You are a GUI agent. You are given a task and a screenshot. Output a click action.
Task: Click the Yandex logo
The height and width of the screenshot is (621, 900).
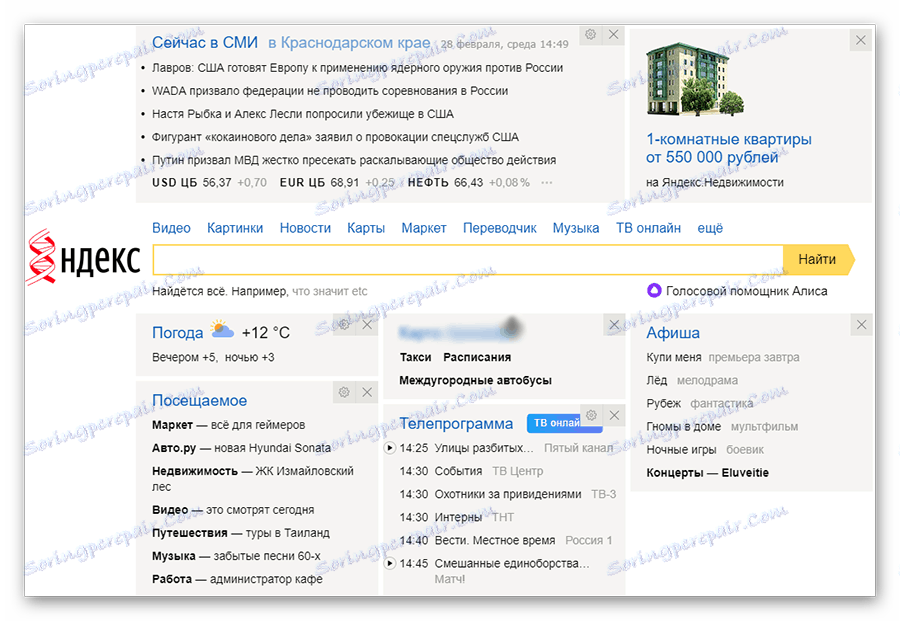[80, 258]
